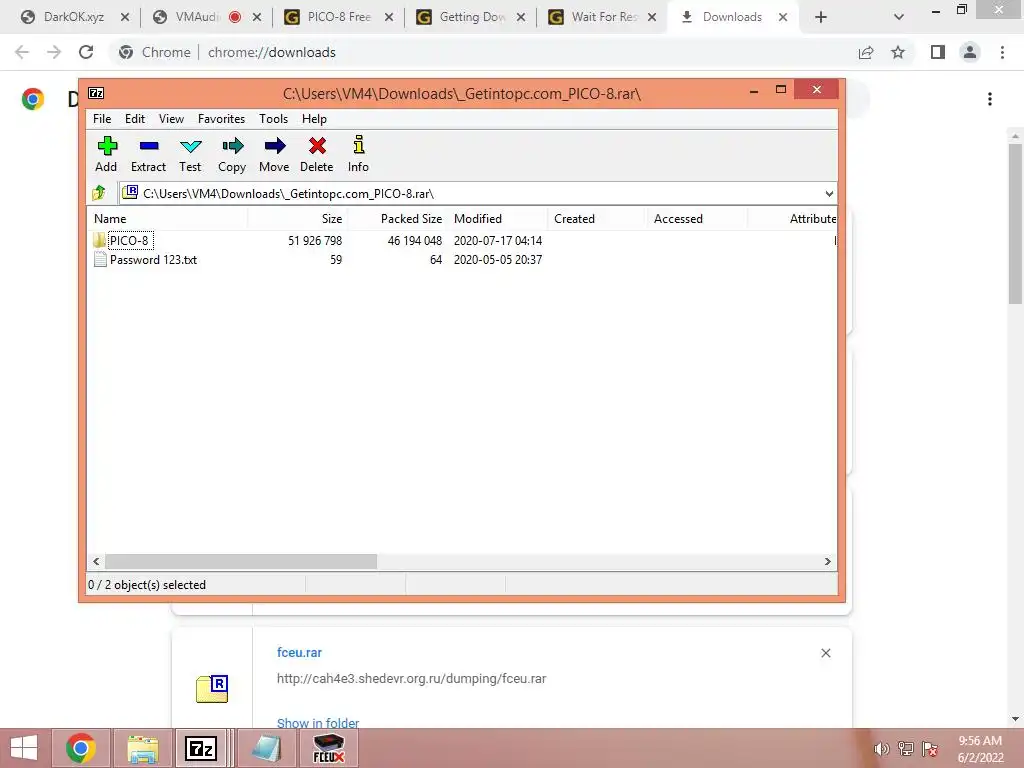Image resolution: width=1024 pixels, height=768 pixels.
Task: Click the Extract toolbar button
Action: [x=148, y=154]
